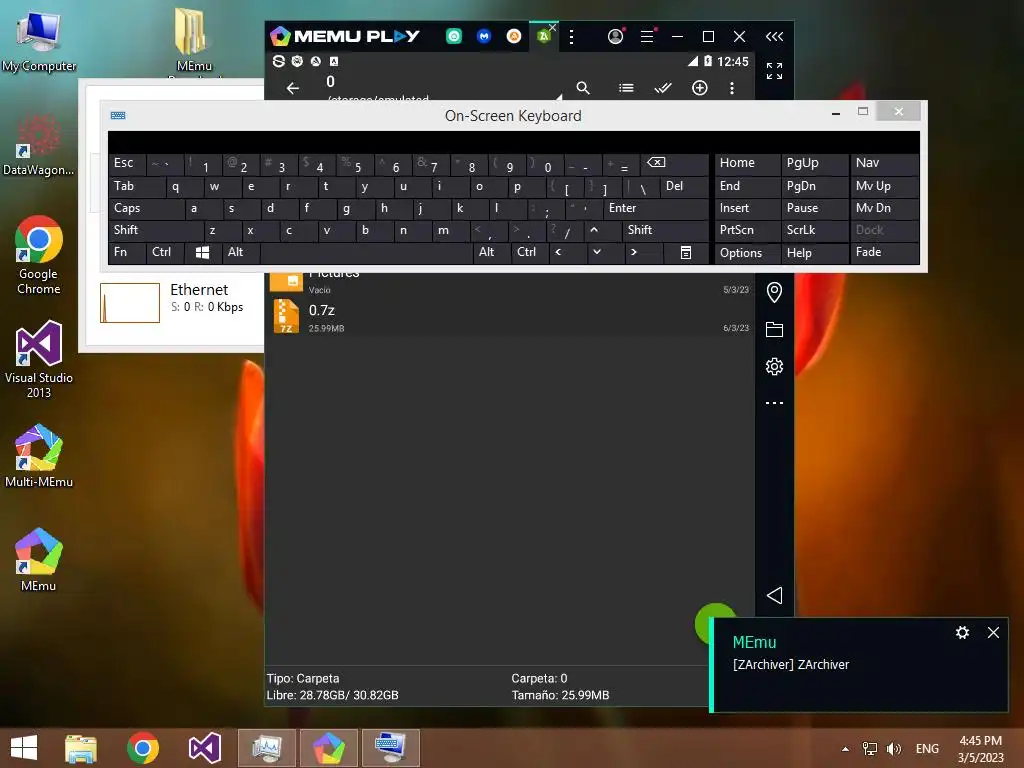Toggle Caps key on On-Screen Keyboard
The height and width of the screenshot is (768, 1024).
(146, 208)
